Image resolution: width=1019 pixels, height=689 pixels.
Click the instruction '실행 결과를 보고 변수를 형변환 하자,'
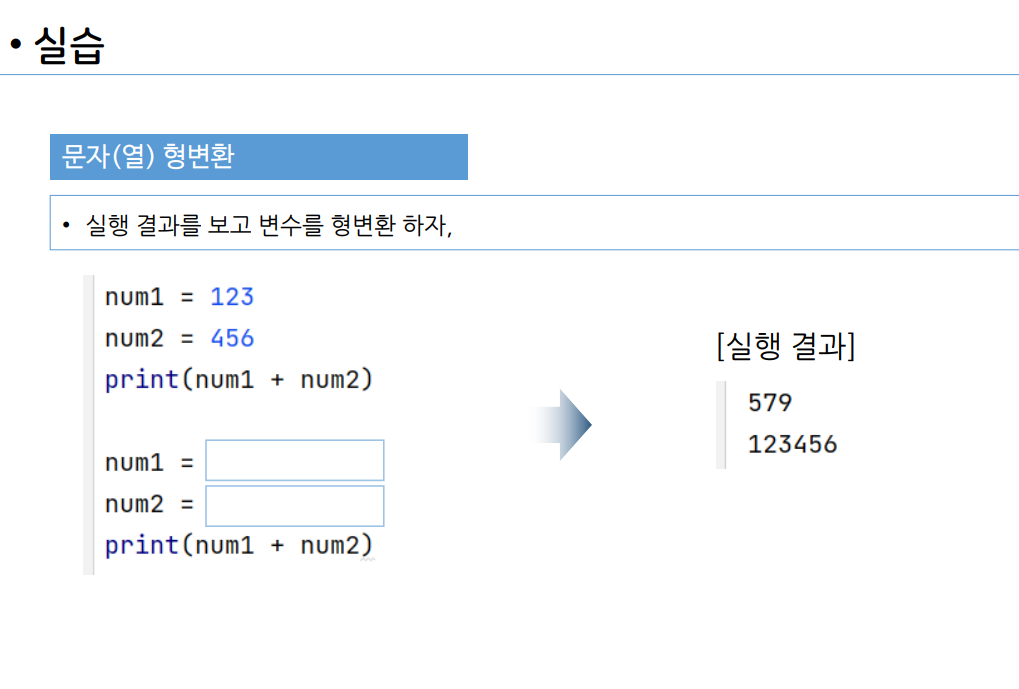(268, 225)
